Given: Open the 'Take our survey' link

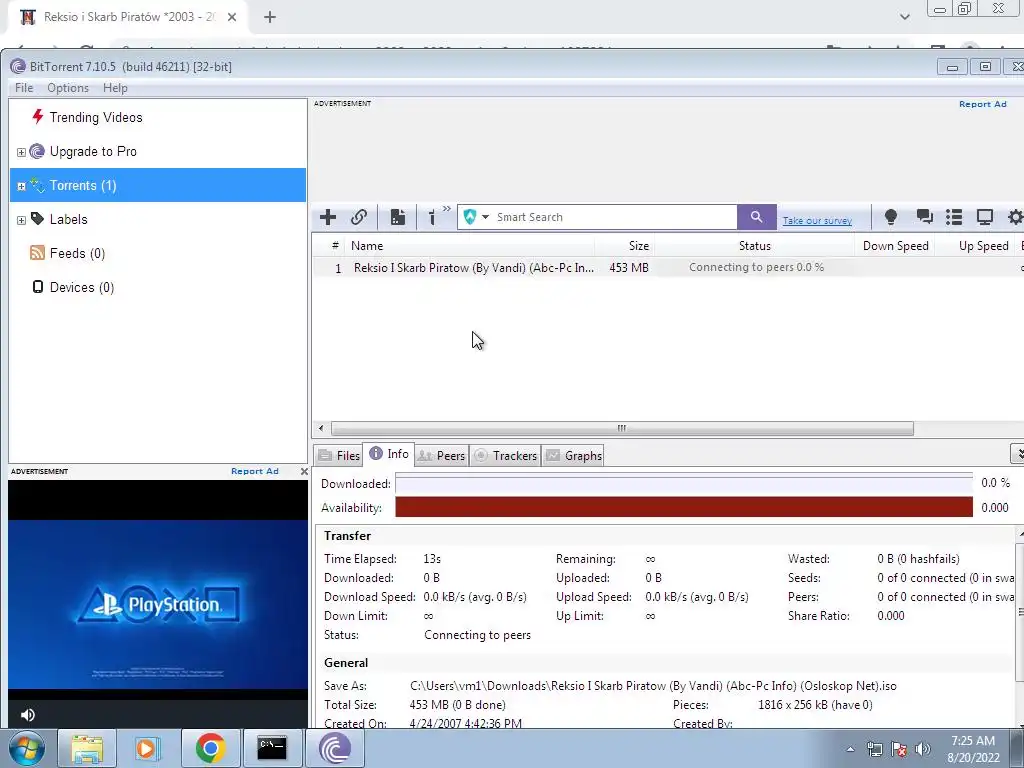Looking at the screenshot, I should (817, 221).
